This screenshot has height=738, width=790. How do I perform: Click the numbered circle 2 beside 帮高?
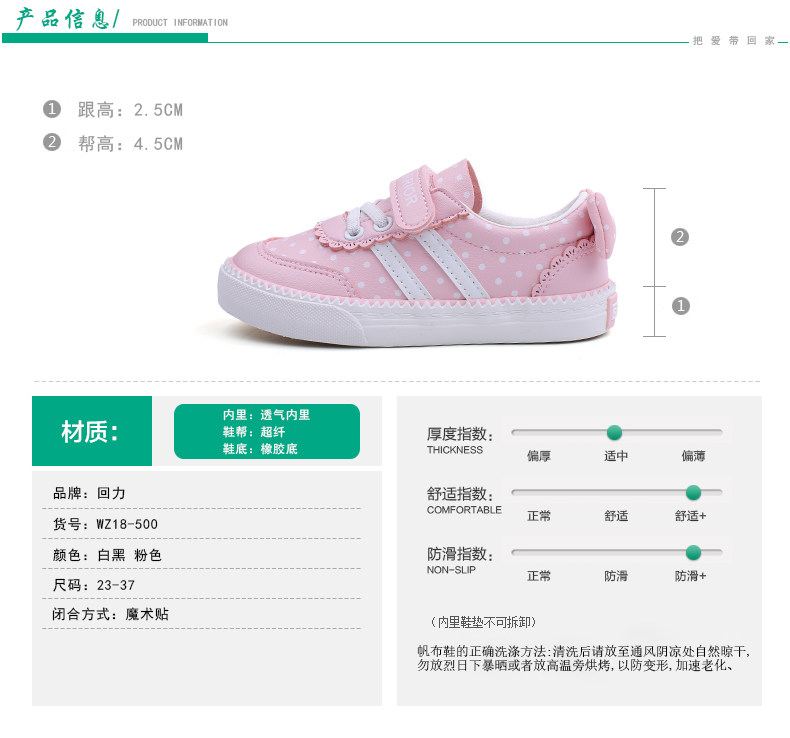pos(52,142)
